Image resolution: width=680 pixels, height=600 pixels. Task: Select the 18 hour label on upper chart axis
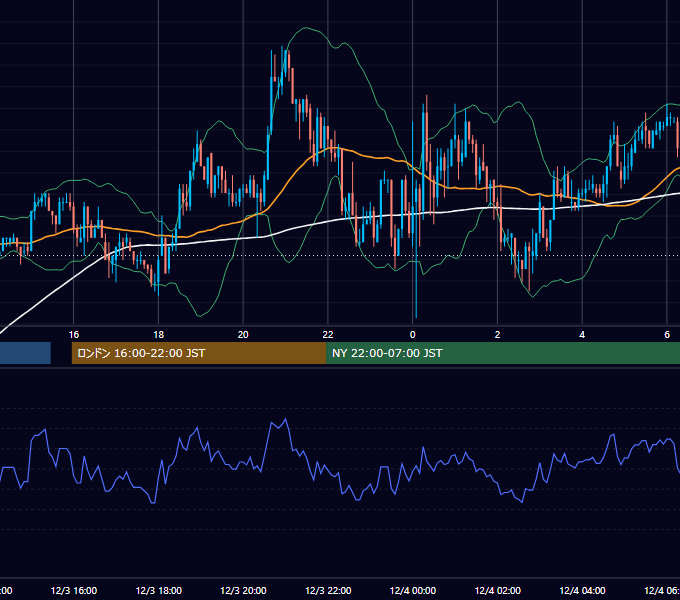[x=159, y=335]
